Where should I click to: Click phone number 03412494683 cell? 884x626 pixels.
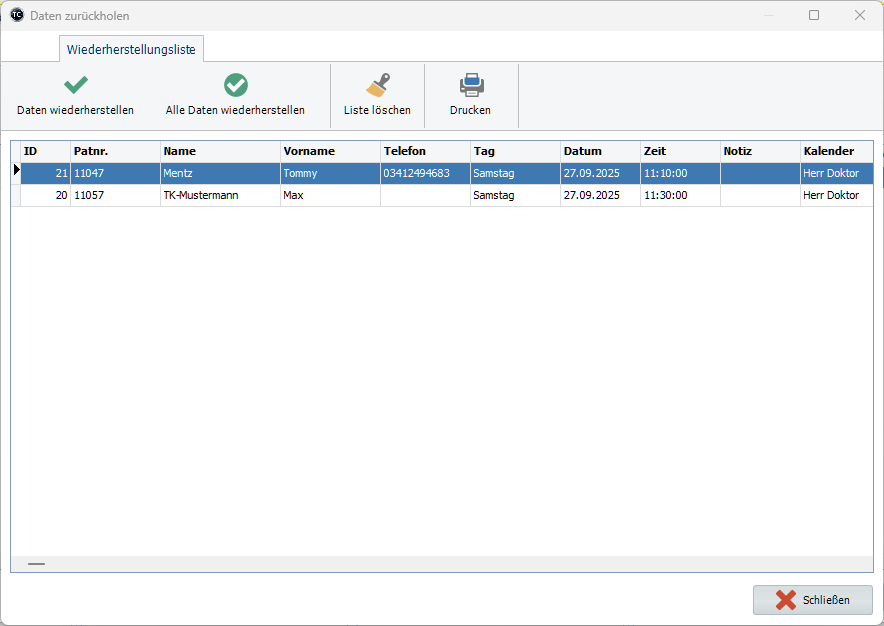click(x=424, y=174)
